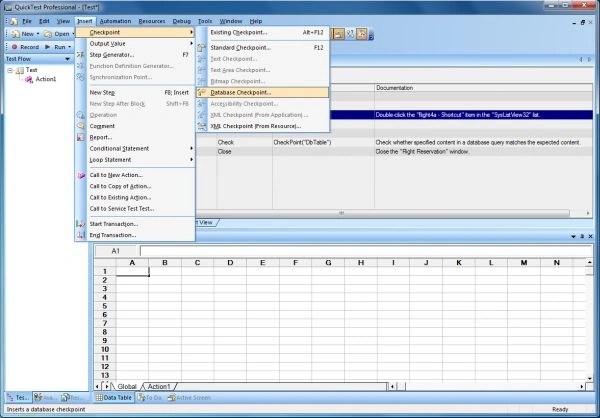Click the Start Transaction icon
The image size is (600, 418).
(80, 224)
